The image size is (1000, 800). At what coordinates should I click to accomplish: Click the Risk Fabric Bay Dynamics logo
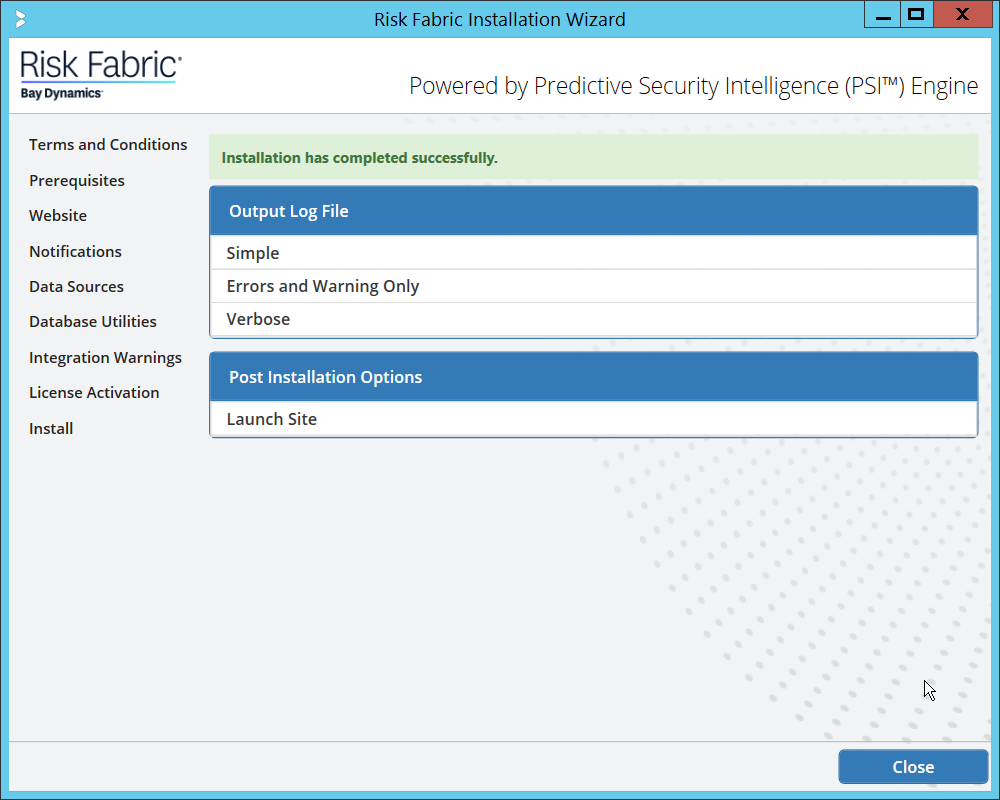pyautogui.click(x=100, y=76)
